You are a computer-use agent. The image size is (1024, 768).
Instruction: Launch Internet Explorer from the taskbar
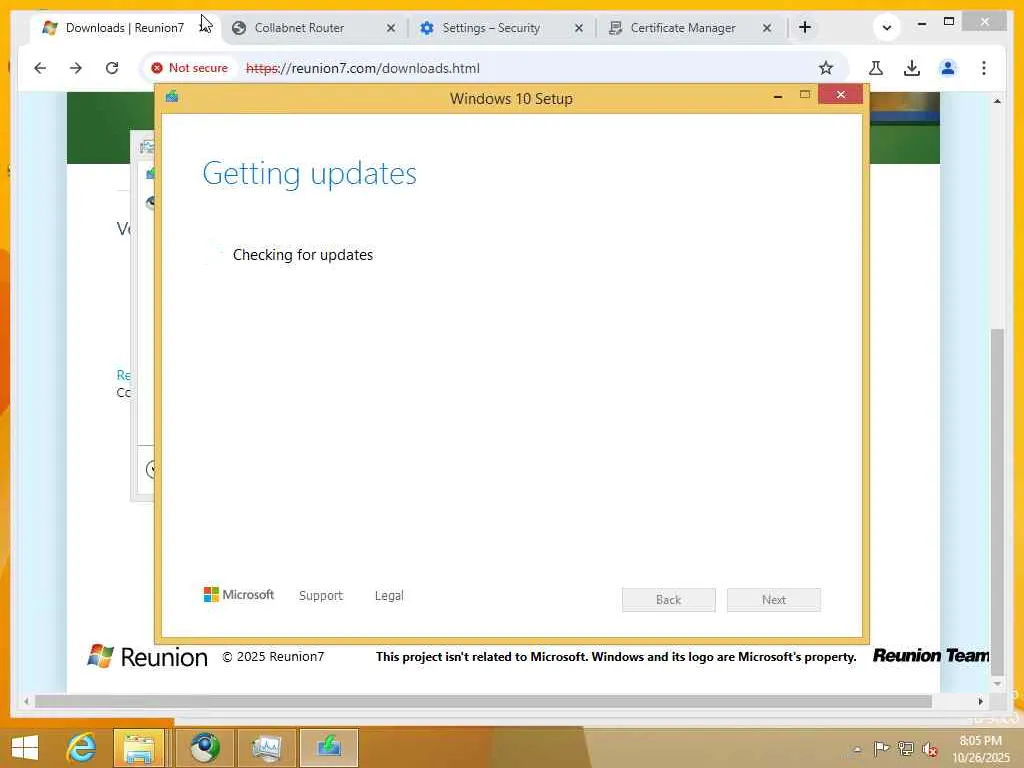click(x=82, y=748)
